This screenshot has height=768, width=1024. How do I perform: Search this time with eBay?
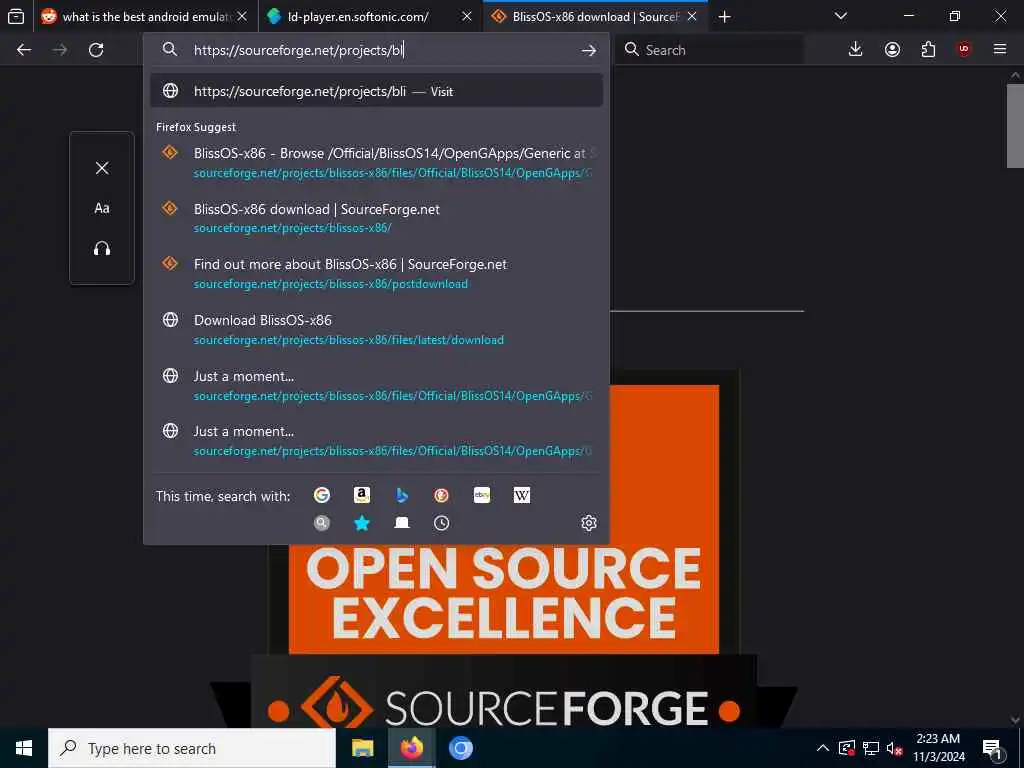click(x=482, y=495)
